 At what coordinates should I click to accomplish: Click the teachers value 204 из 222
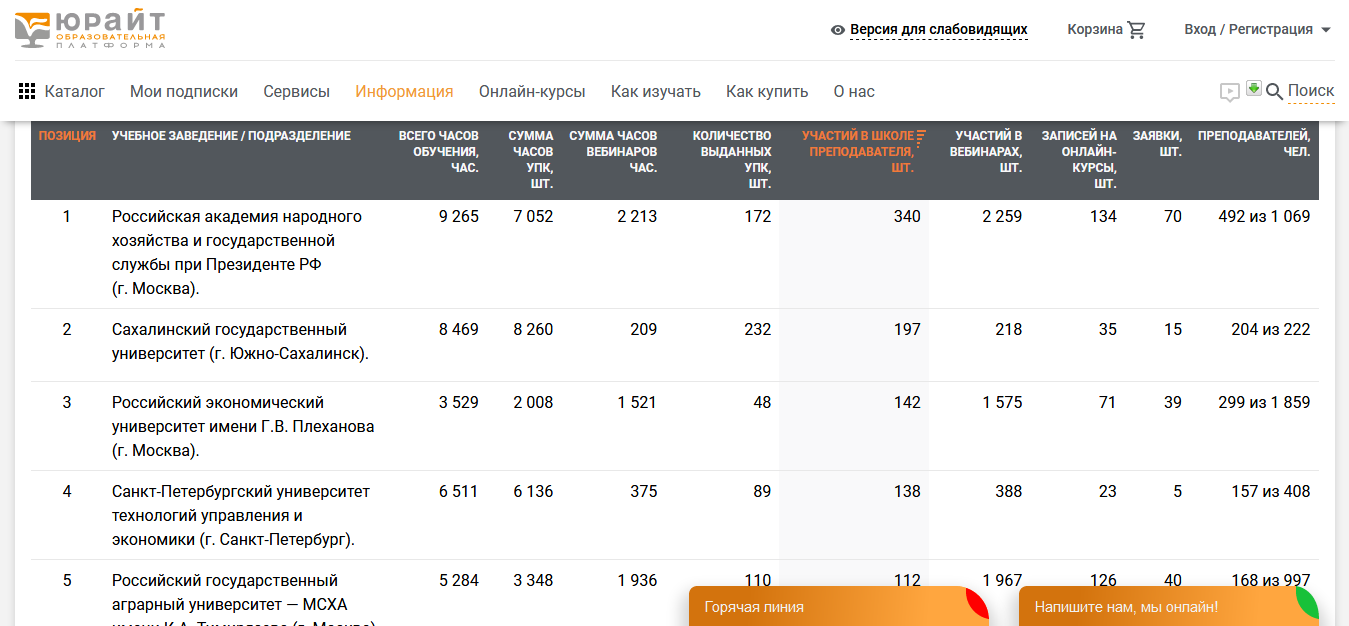point(1270,330)
